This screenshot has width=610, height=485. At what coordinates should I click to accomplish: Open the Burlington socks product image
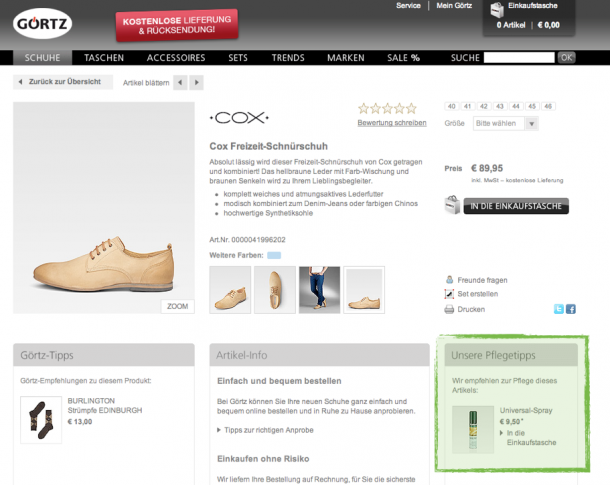[x=41, y=420]
